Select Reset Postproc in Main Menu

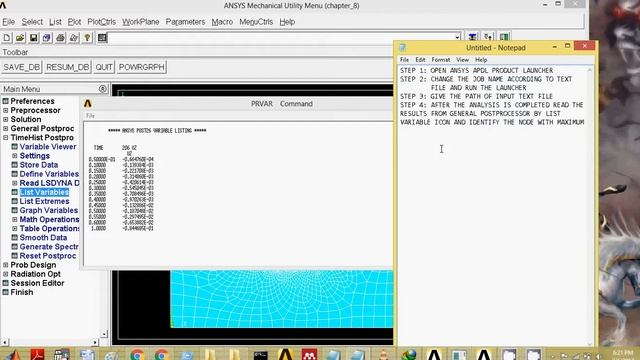tap(48, 256)
